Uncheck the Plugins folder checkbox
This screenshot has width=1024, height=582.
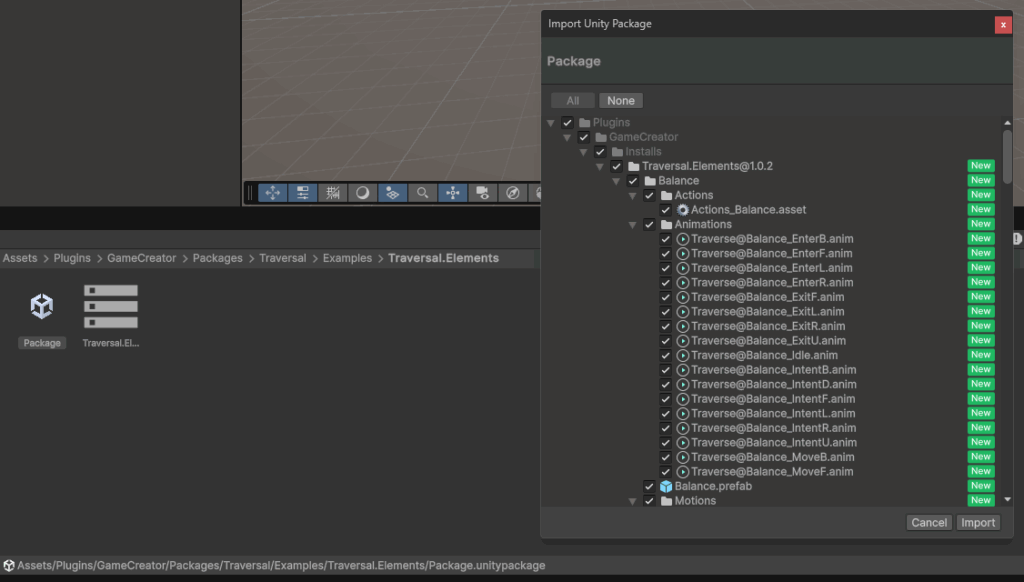coord(567,123)
